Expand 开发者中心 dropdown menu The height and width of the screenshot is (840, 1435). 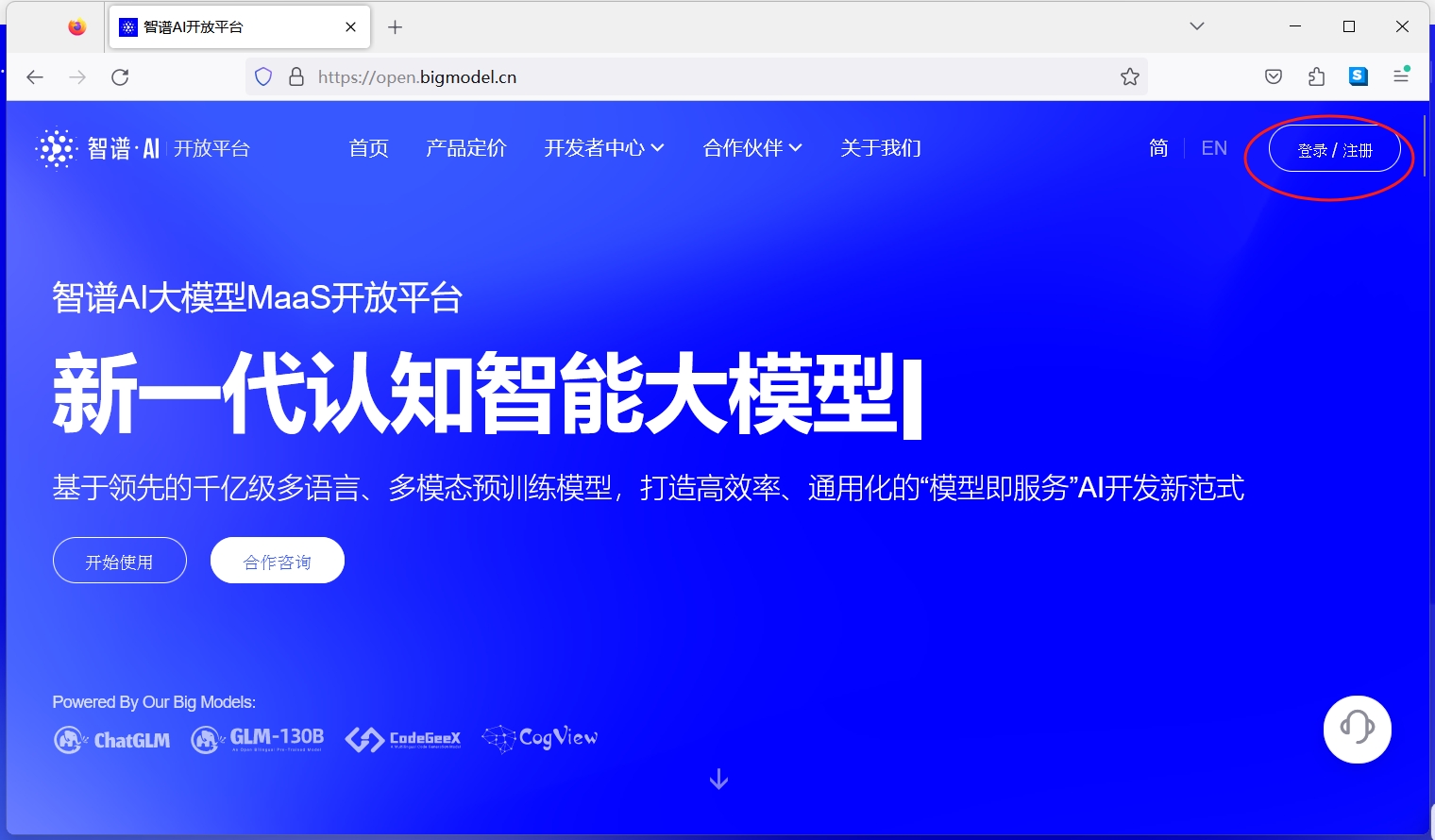[x=604, y=148]
